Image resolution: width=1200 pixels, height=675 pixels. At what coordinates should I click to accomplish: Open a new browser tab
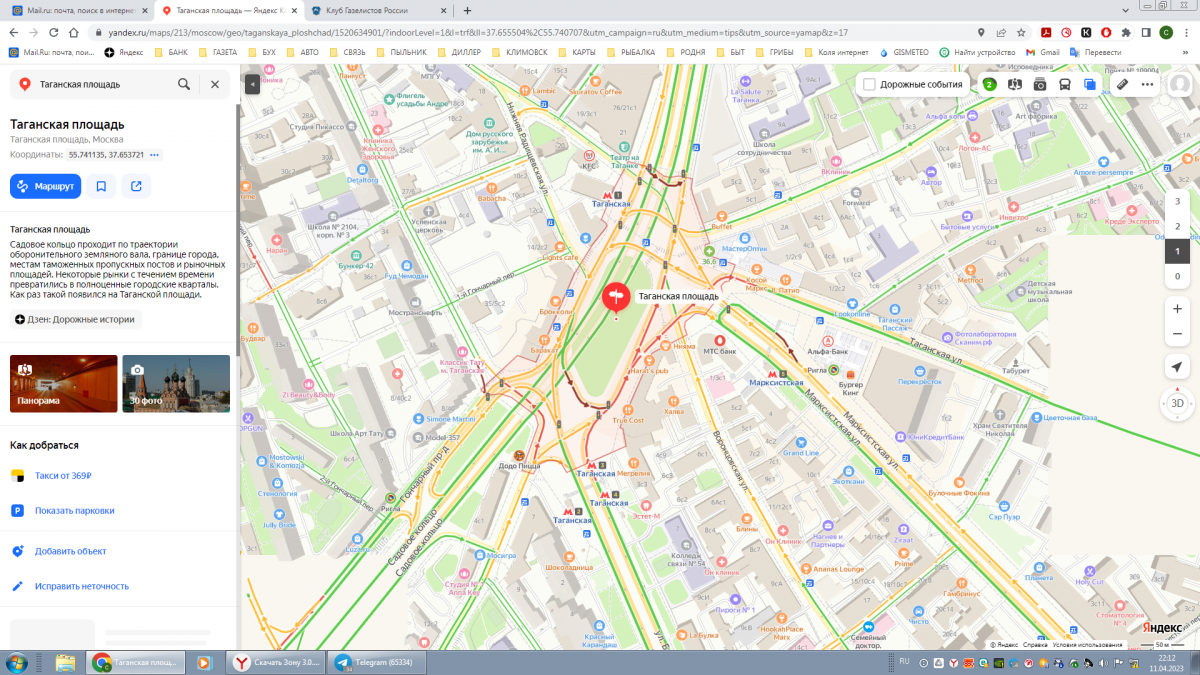(467, 10)
